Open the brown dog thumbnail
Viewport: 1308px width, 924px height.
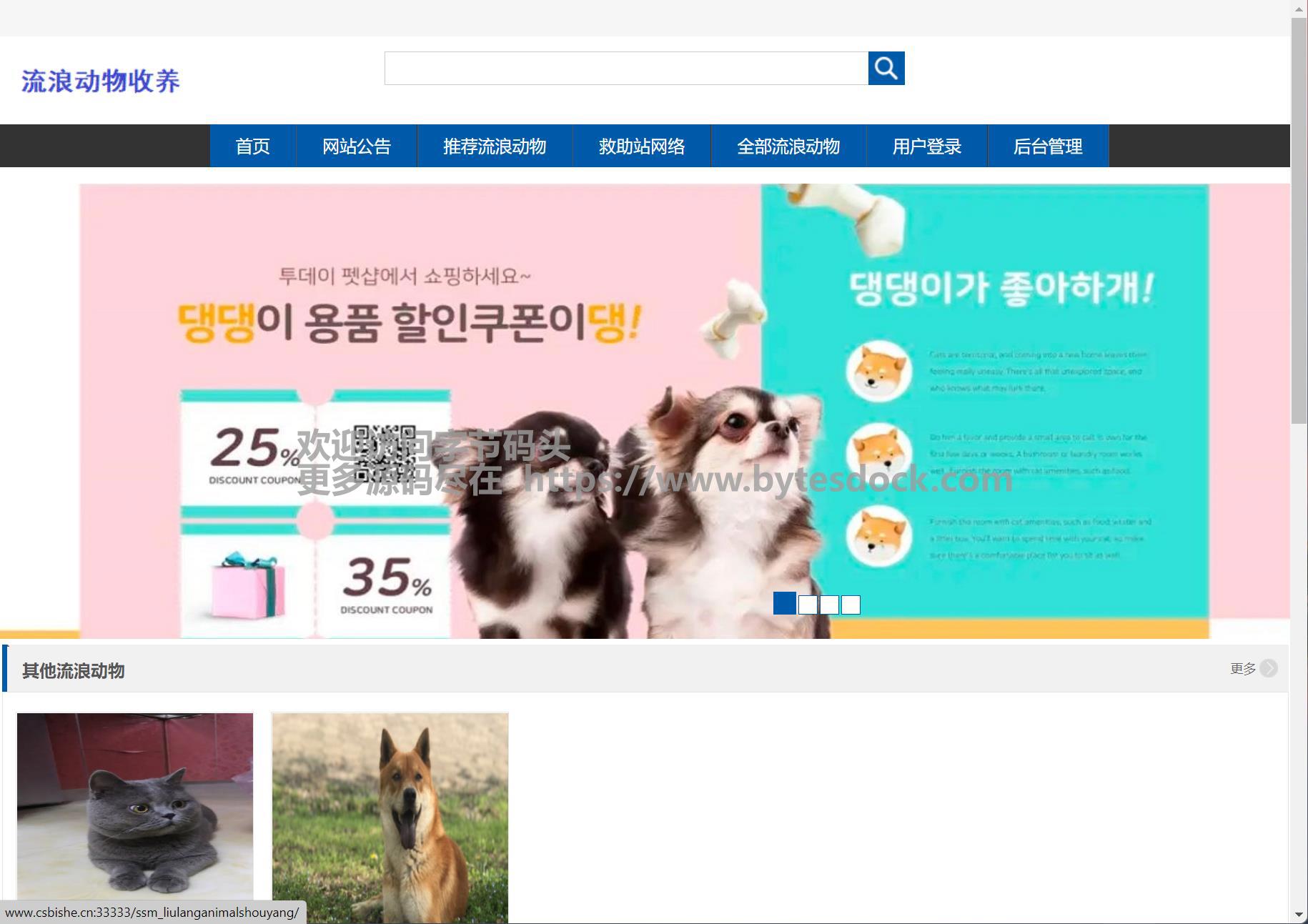point(390,815)
